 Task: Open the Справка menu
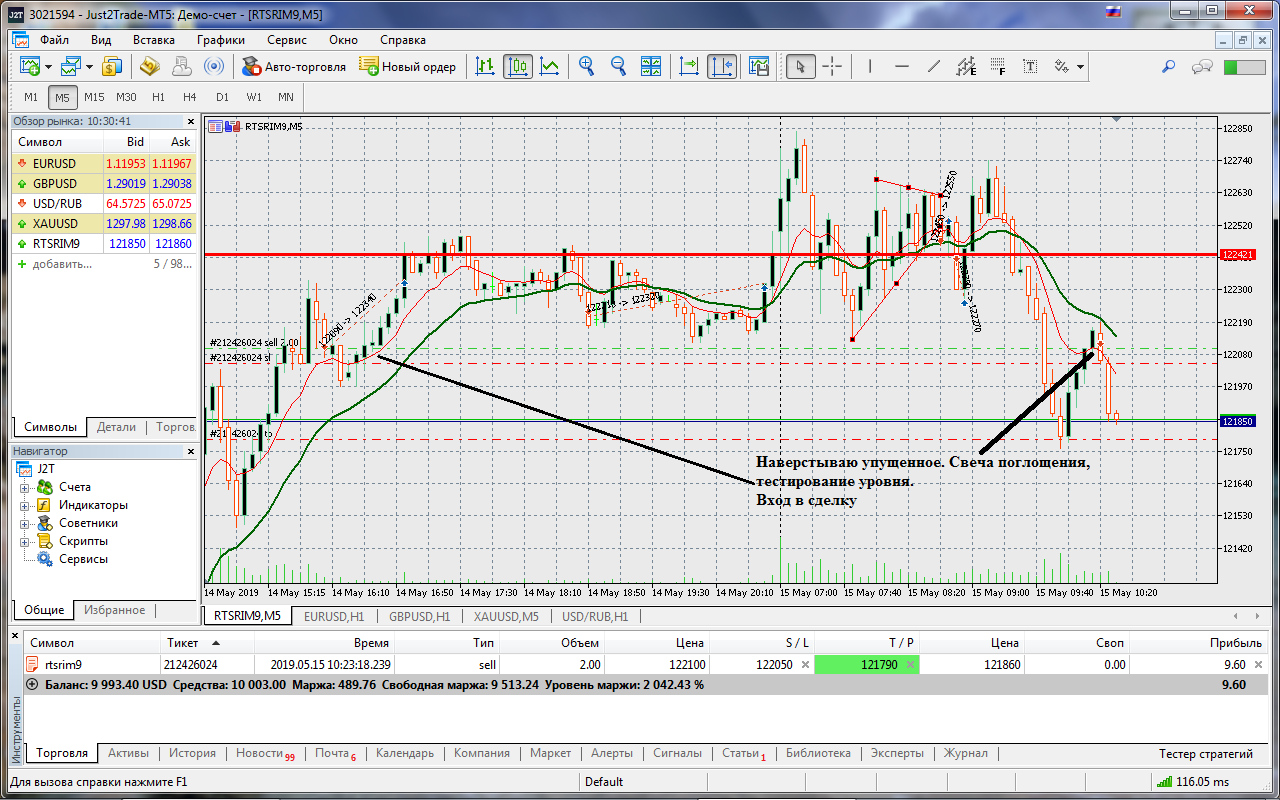coord(403,40)
